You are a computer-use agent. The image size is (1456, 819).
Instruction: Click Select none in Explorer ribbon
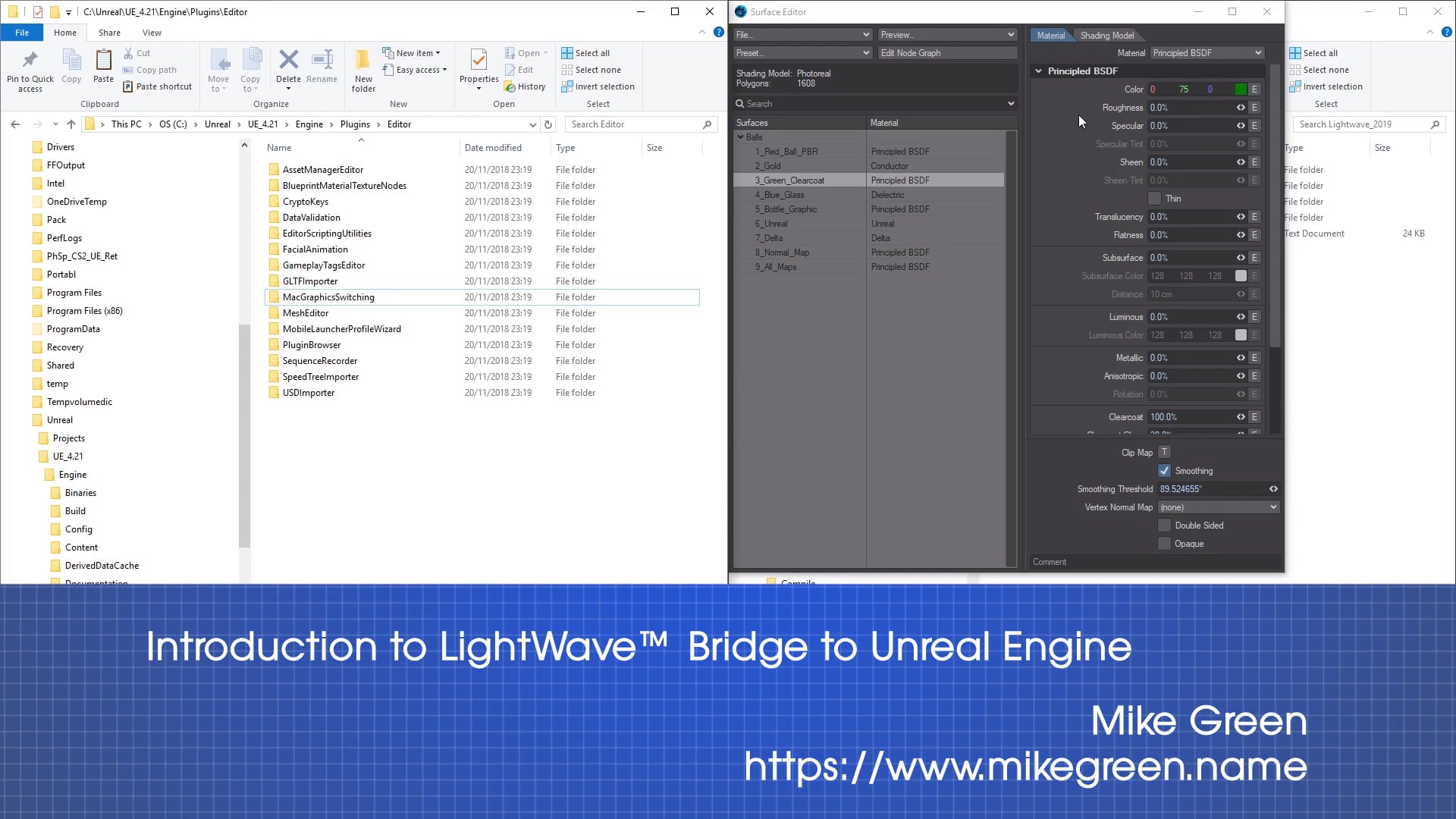pos(591,70)
